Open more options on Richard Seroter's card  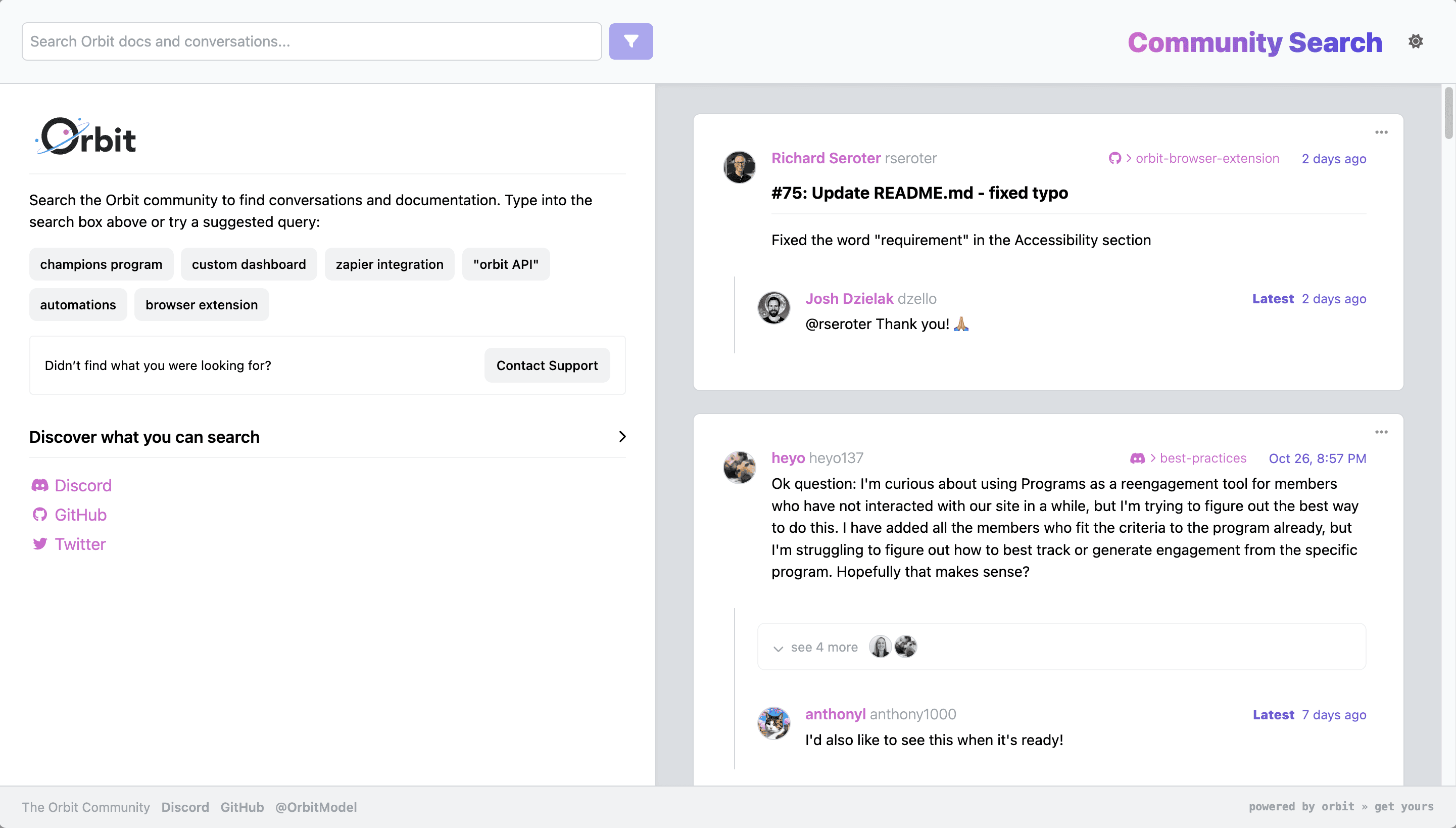(x=1382, y=132)
